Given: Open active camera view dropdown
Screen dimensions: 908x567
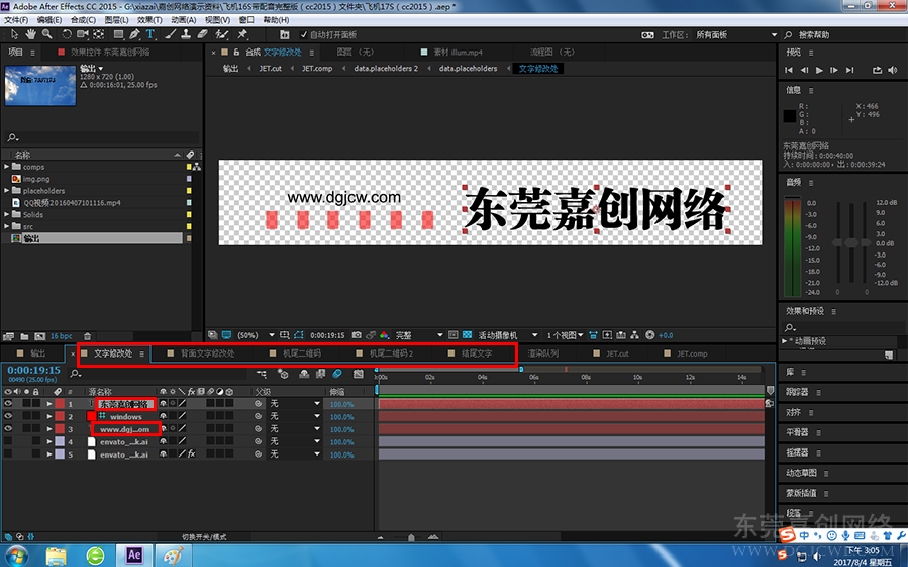Looking at the screenshot, I should coord(508,335).
